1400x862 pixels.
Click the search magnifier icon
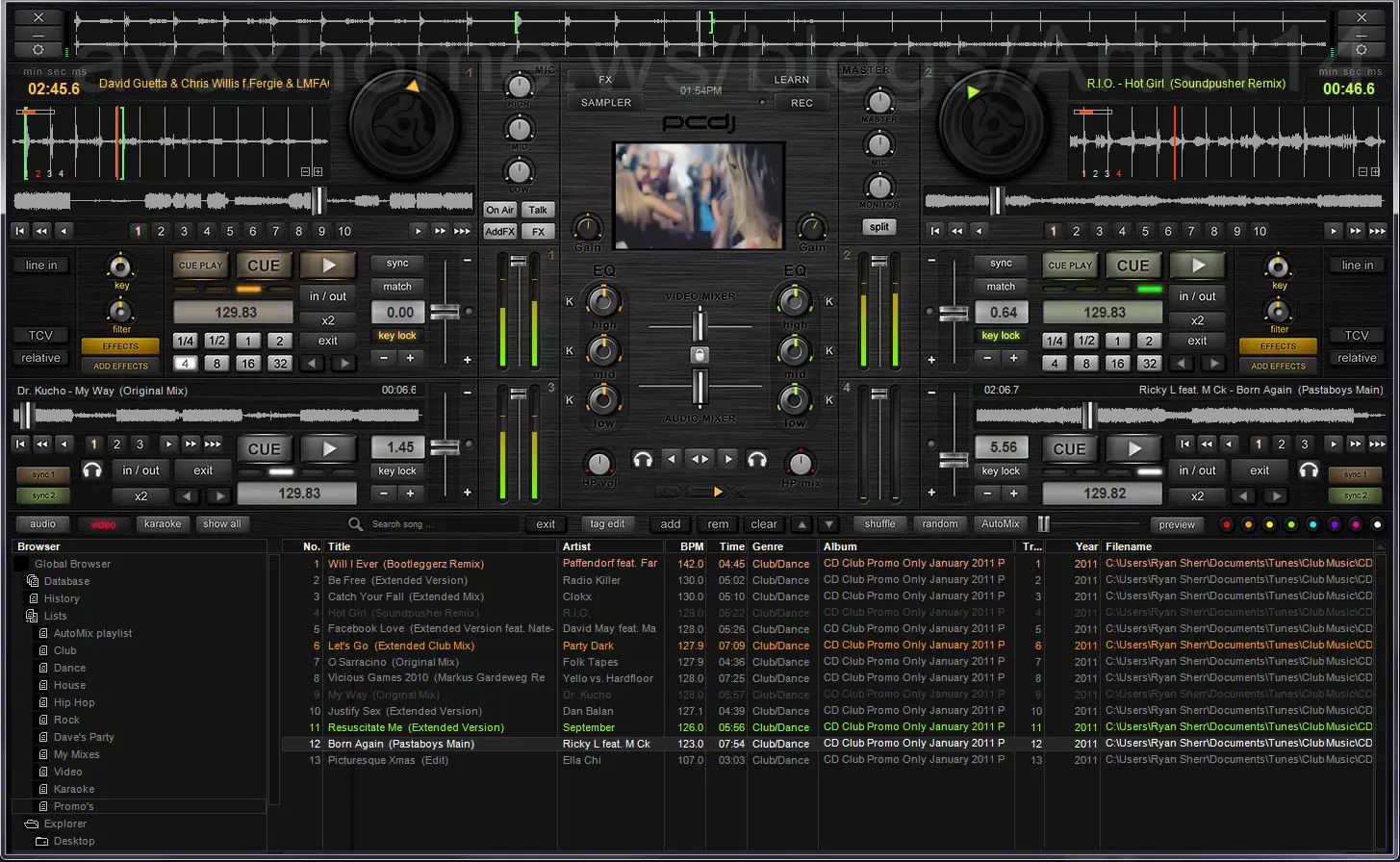355,524
